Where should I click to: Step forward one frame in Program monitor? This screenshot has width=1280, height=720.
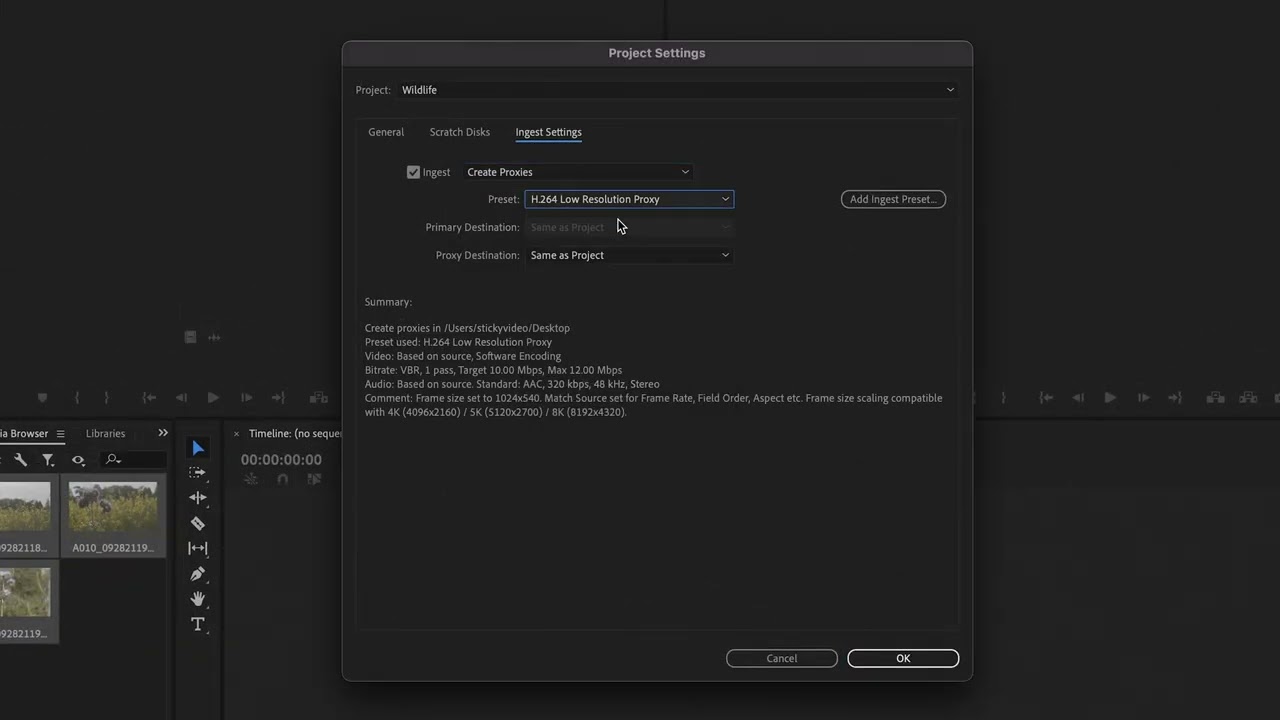[1143, 397]
